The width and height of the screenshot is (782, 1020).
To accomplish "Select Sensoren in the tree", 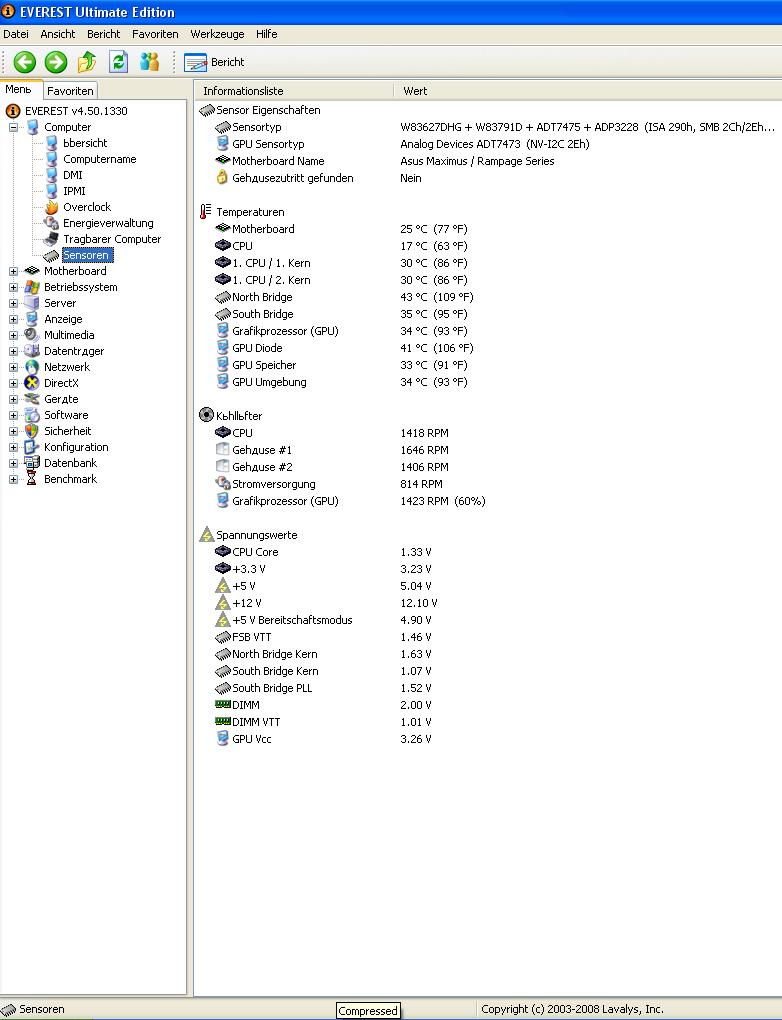I will (x=86, y=256).
